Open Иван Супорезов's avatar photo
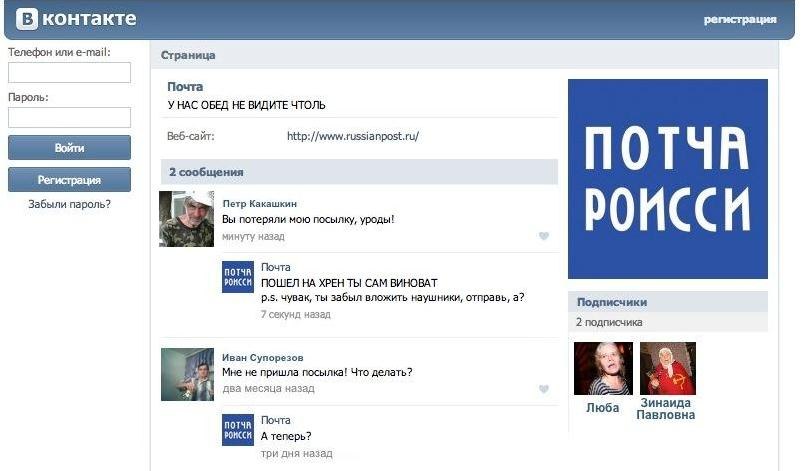Screen dimensions: 802x471 pos(187,374)
